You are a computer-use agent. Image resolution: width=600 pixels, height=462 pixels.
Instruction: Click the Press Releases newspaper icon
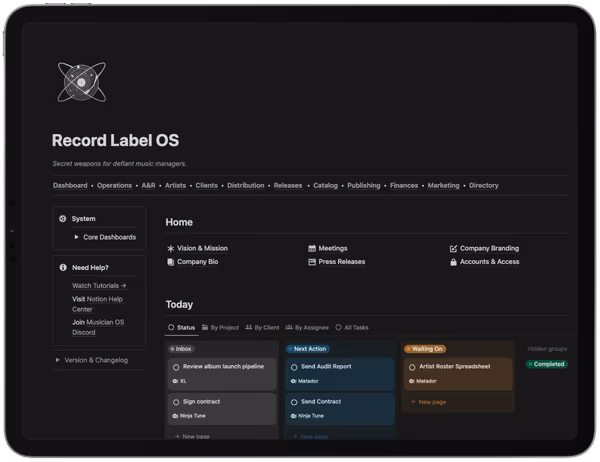(x=312, y=262)
